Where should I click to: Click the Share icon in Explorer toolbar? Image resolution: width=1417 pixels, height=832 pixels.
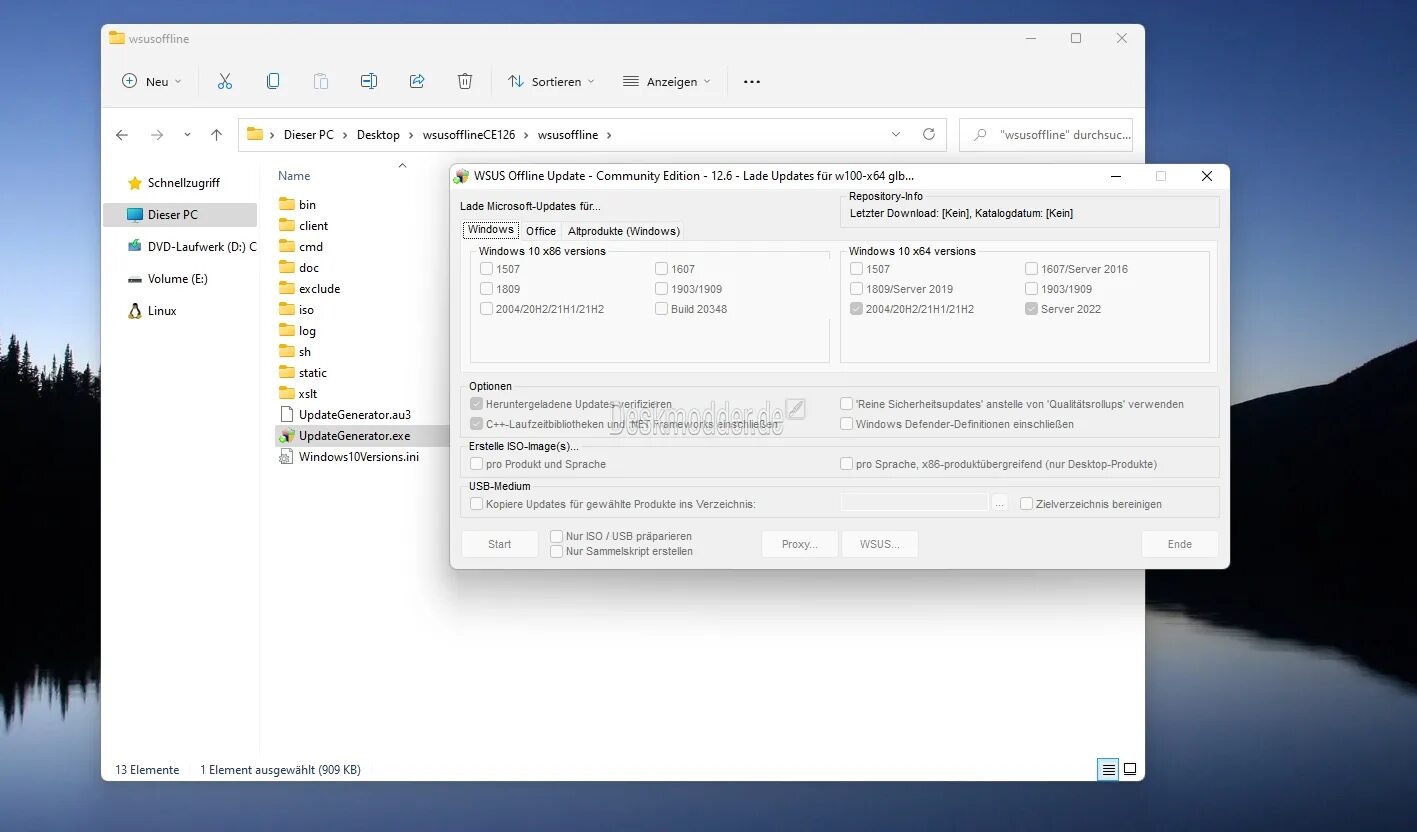[x=417, y=81]
